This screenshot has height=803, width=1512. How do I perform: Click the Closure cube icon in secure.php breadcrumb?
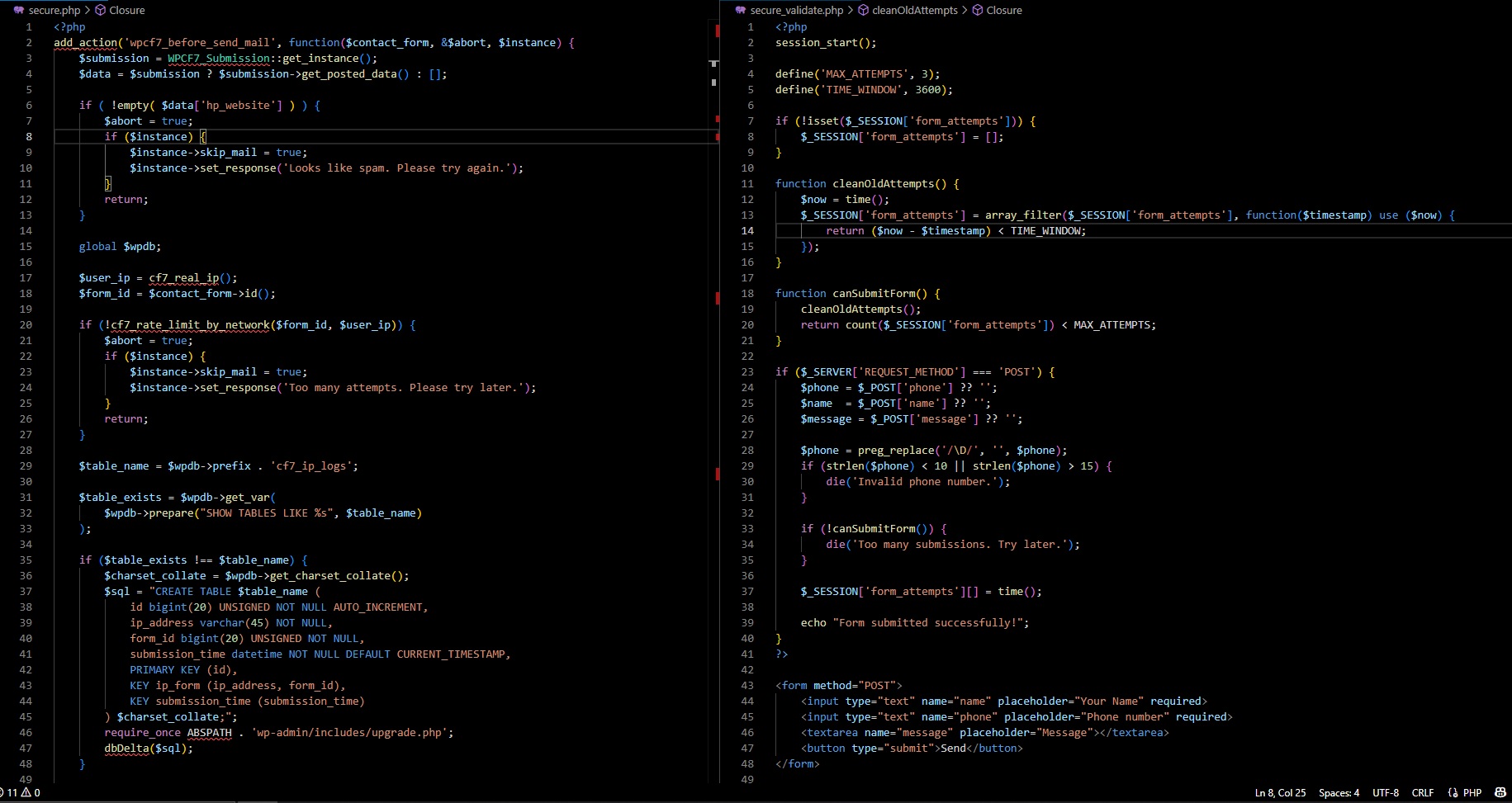[100, 10]
